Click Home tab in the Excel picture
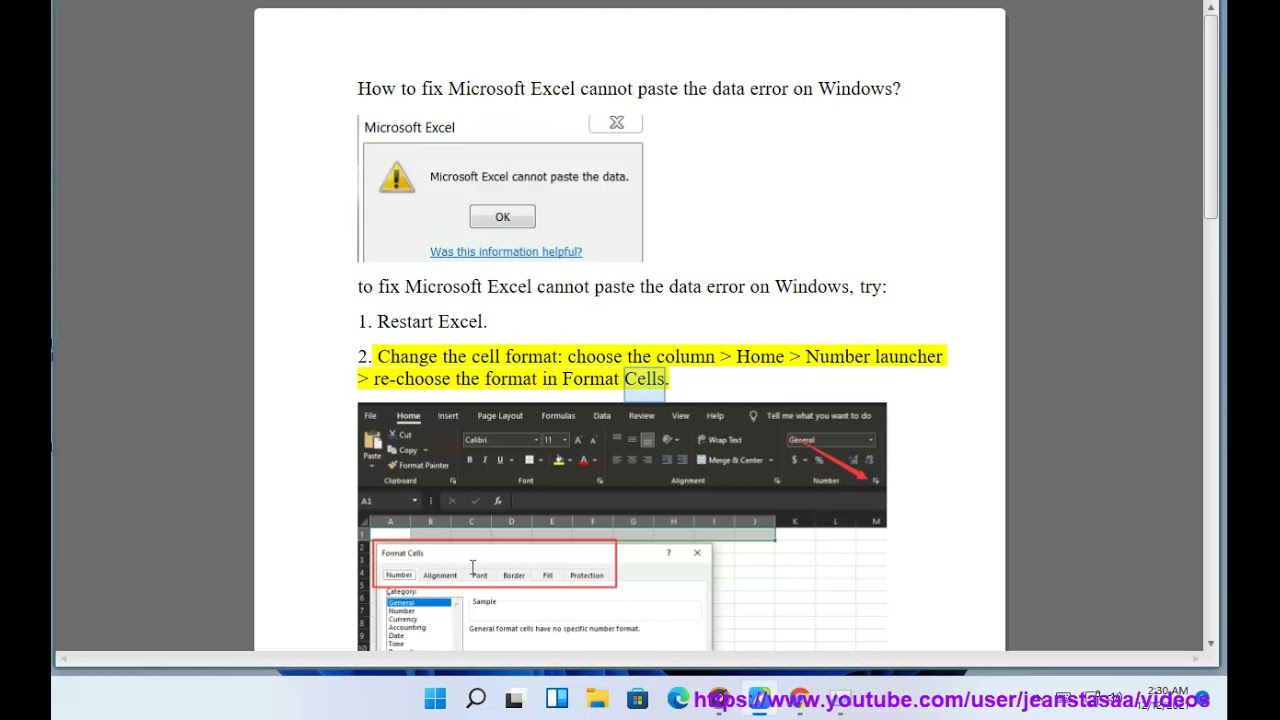 click(408, 416)
